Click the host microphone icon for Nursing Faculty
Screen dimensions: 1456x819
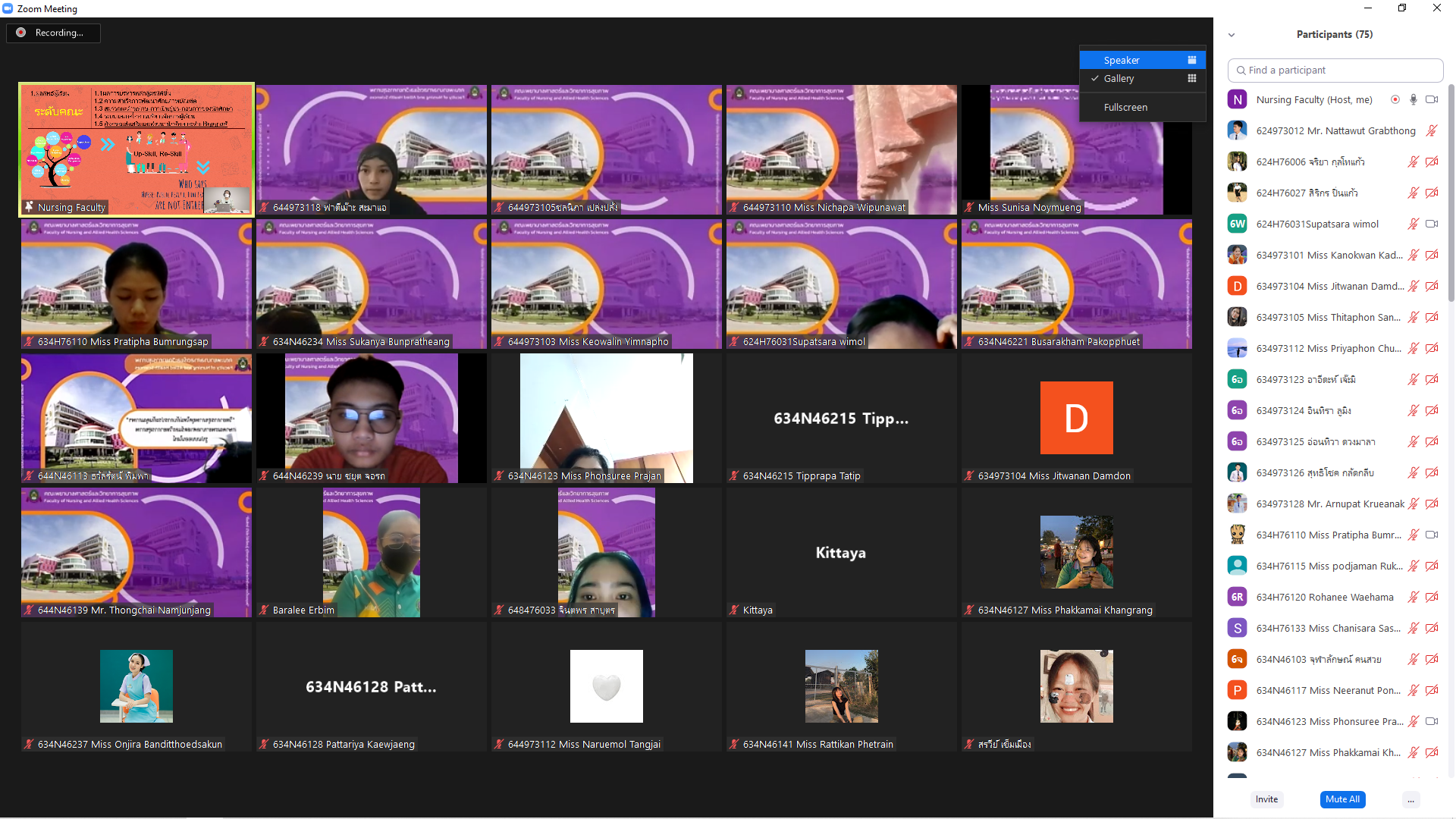[1414, 99]
